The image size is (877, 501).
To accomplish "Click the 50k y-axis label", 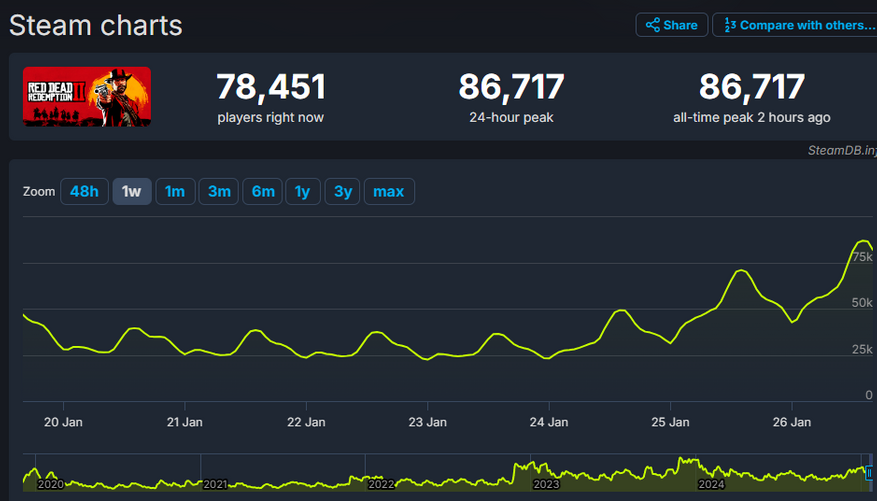I will click(x=862, y=303).
